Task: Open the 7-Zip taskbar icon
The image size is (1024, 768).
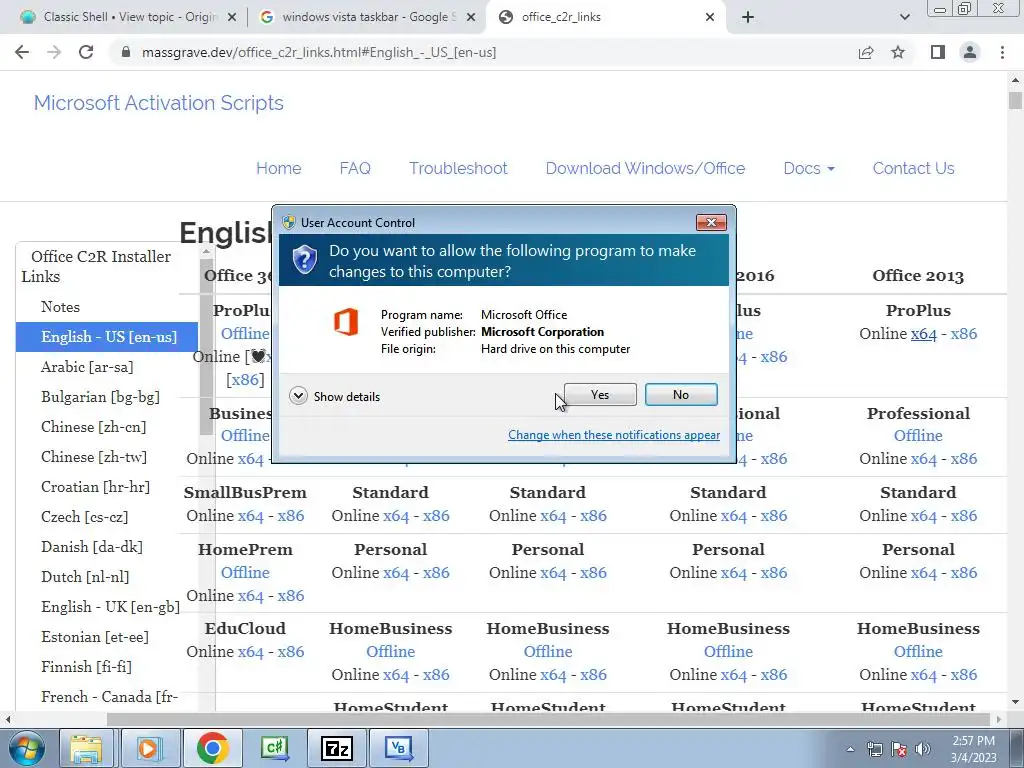Action: click(x=337, y=748)
